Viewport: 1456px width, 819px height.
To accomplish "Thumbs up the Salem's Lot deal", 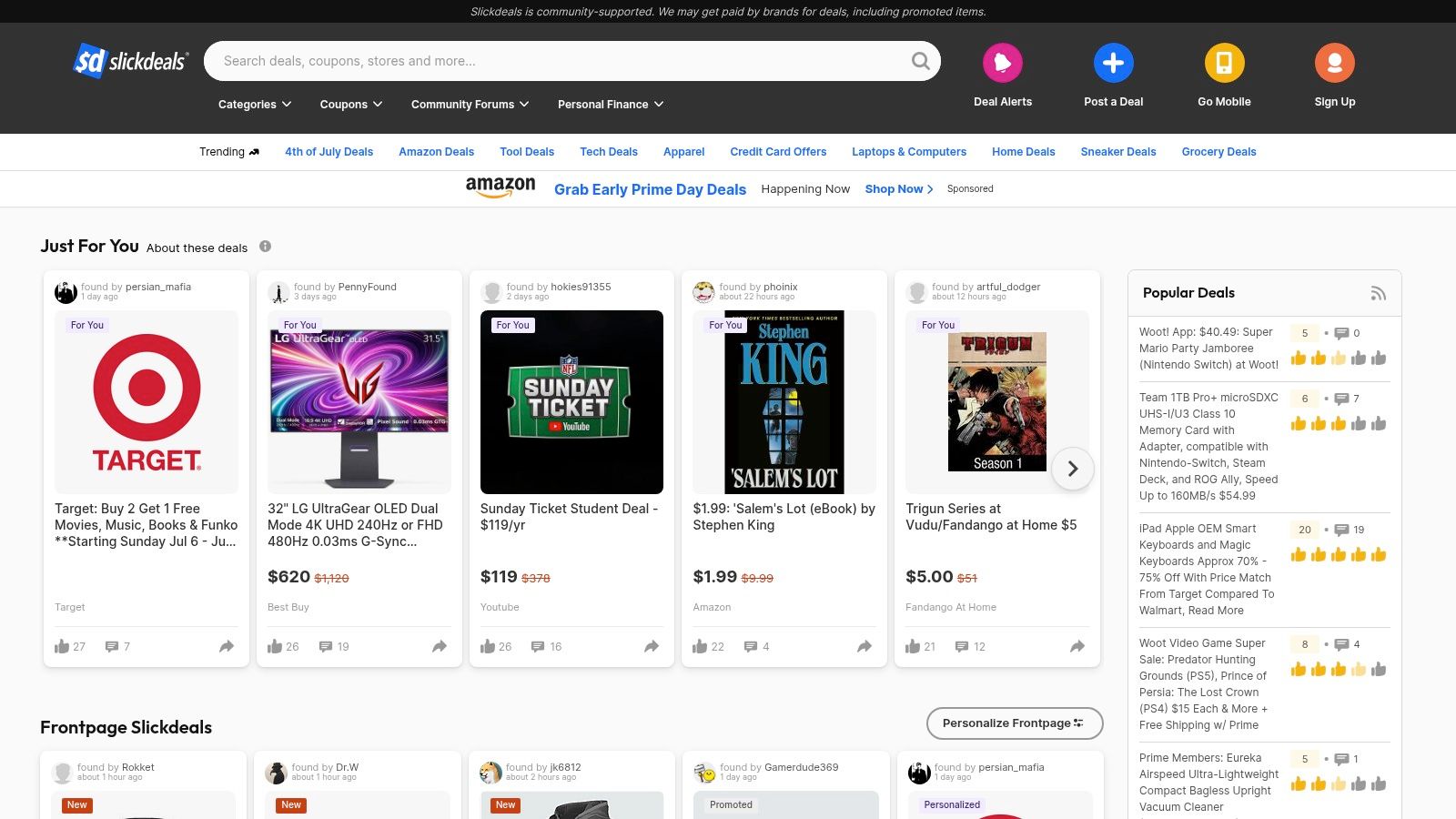I will [x=700, y=646].
